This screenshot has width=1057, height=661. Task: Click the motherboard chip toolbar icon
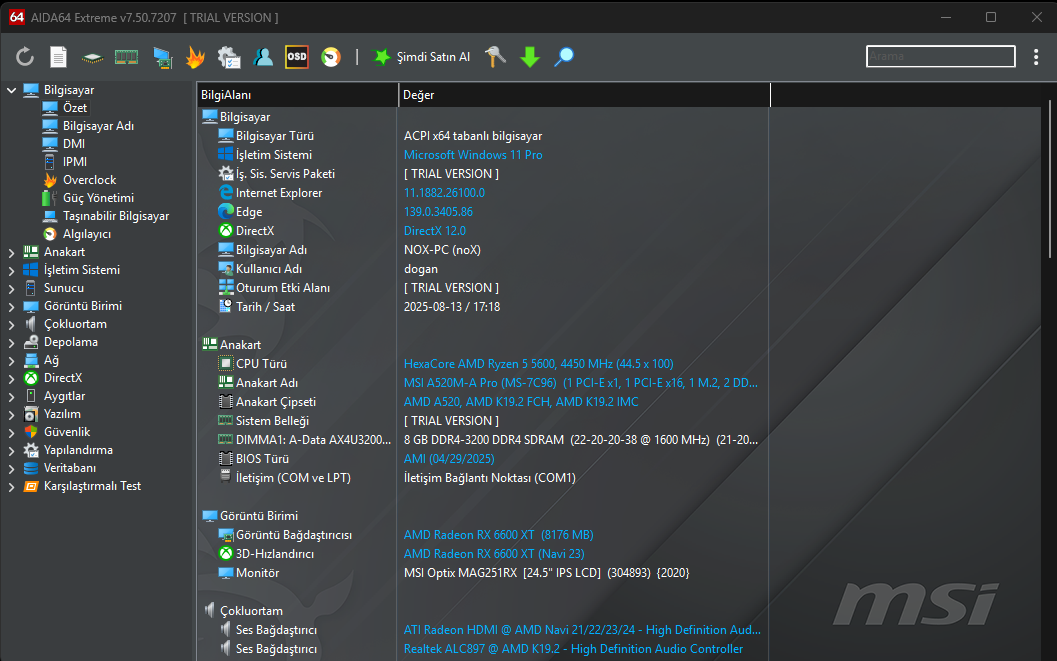[92, 57]
